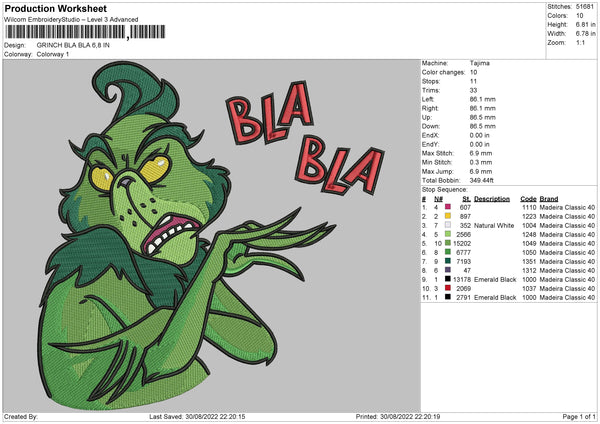
Task: Select the "Max Stitch:" label
Action: click(x=438, y=153)
